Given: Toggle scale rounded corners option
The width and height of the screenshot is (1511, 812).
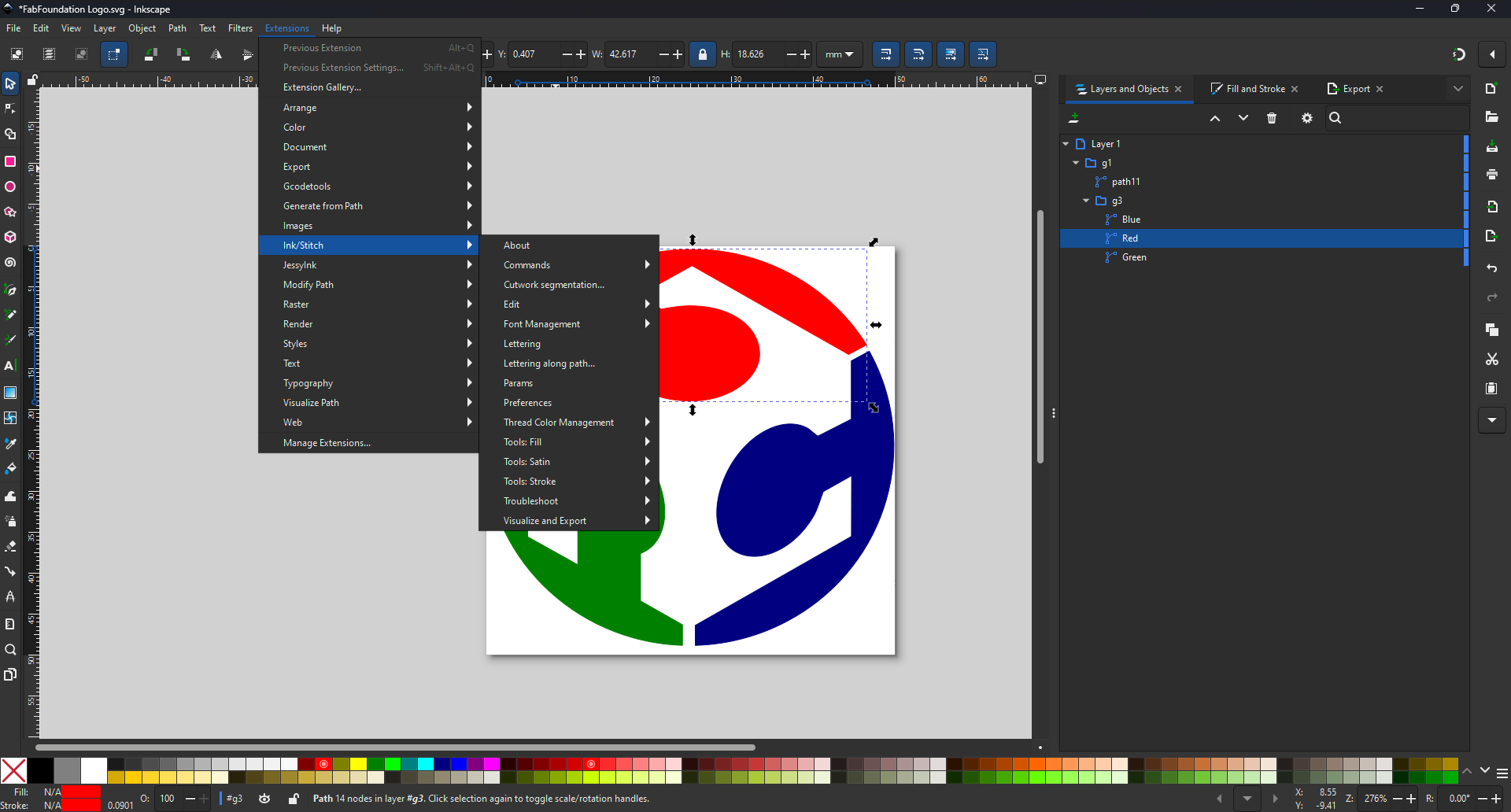Looking at the screenshot, I should pyautogui.click(x=918, y=54).
